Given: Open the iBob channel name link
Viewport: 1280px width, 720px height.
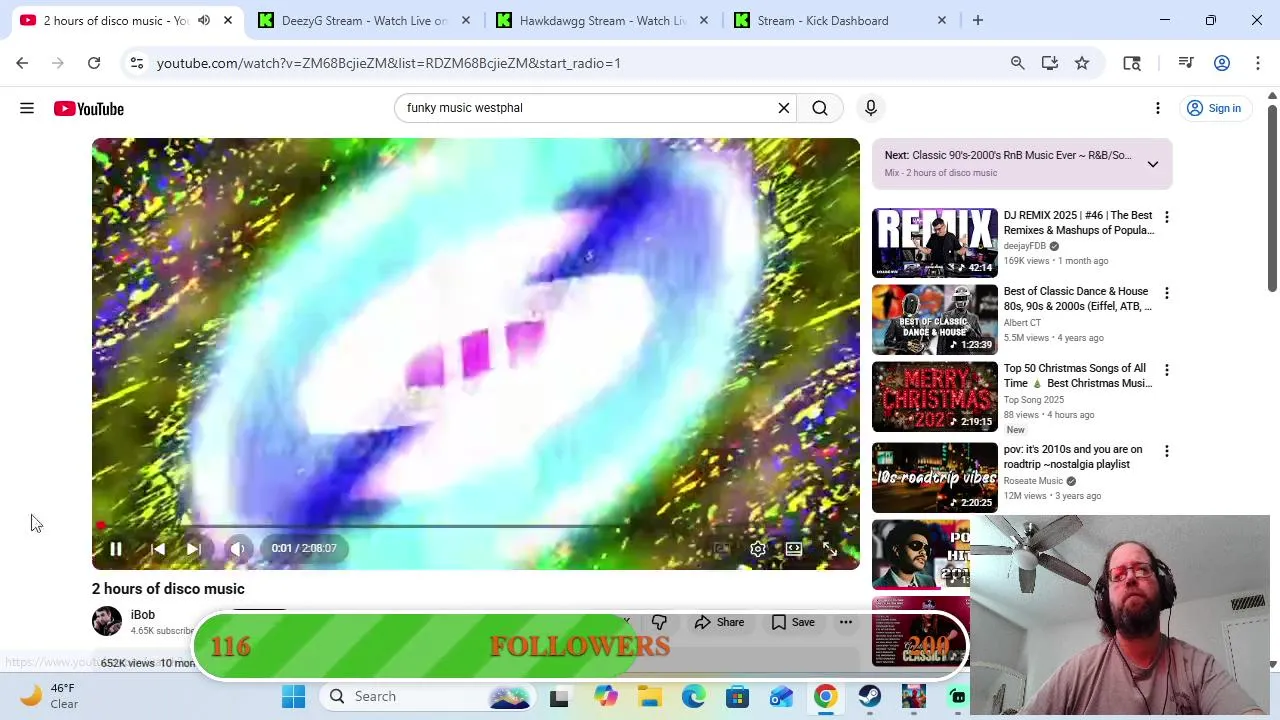Looking at the screenshot, I should 143,615.
